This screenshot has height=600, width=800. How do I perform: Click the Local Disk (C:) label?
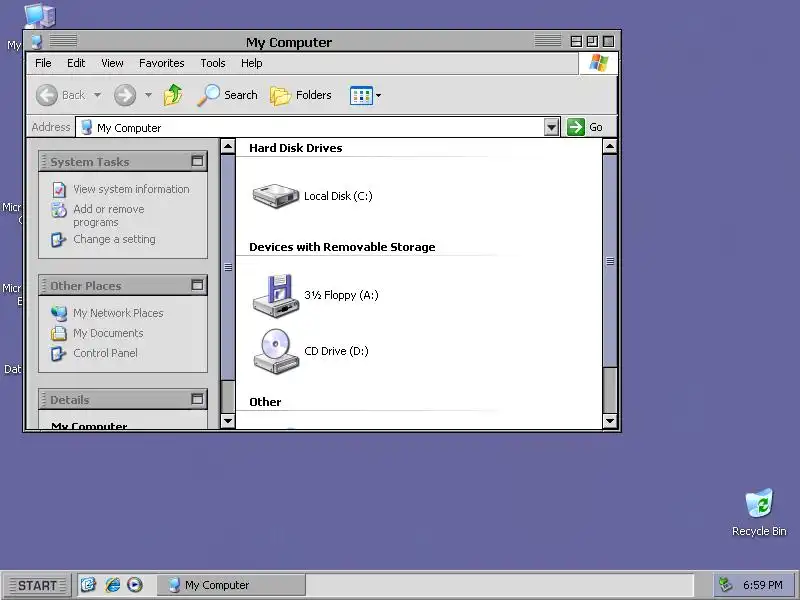point(338,196)
